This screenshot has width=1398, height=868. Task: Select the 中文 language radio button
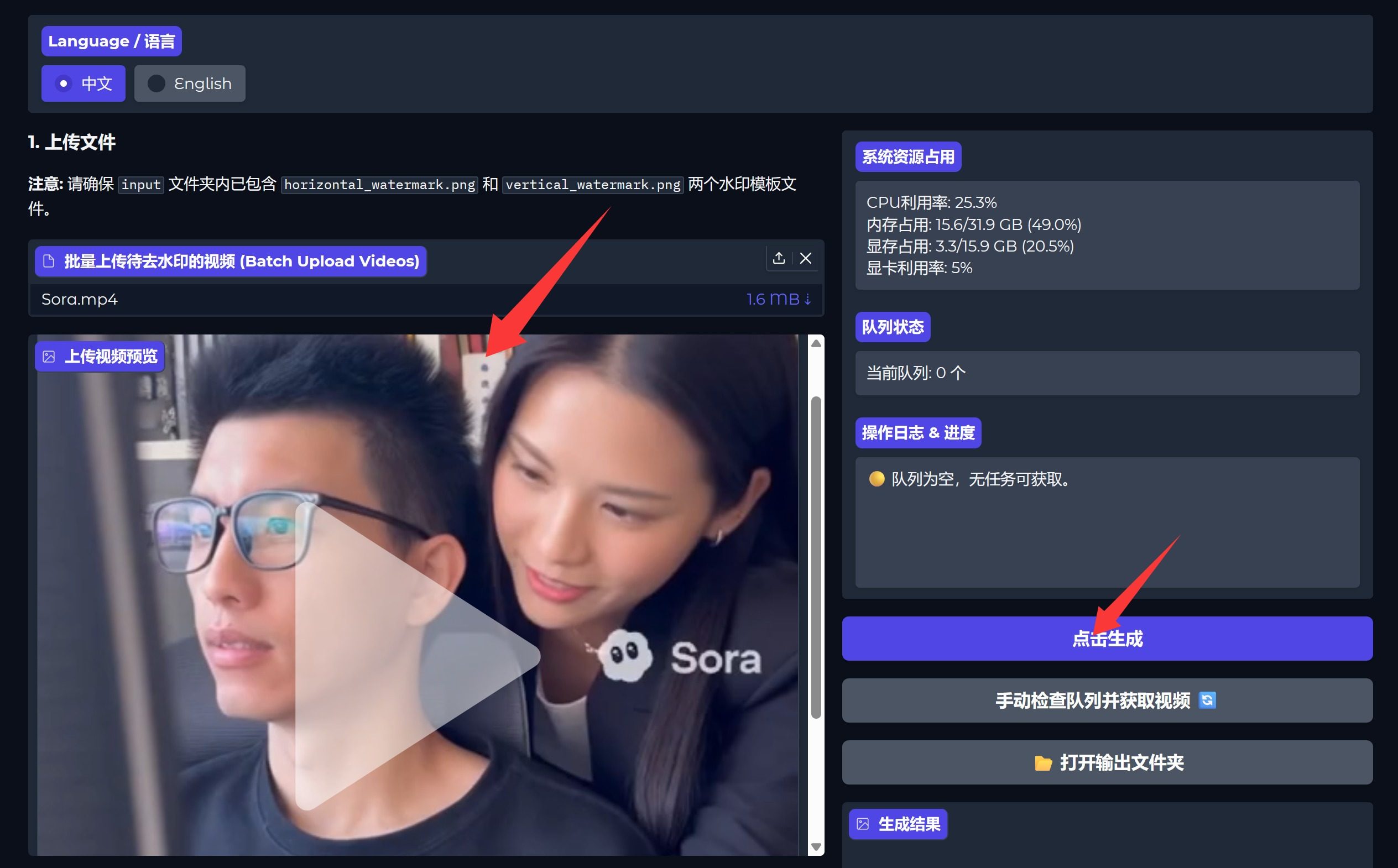pos(64,84)
